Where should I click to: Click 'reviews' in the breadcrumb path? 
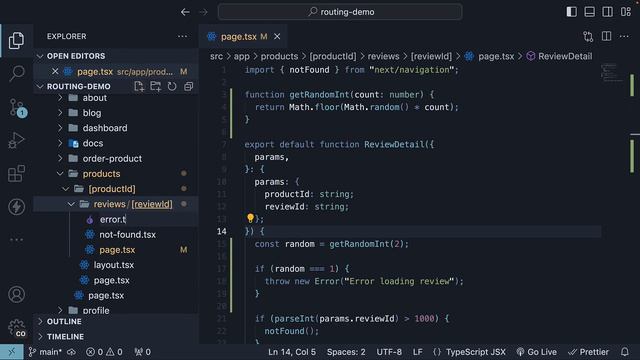(383, 56)
